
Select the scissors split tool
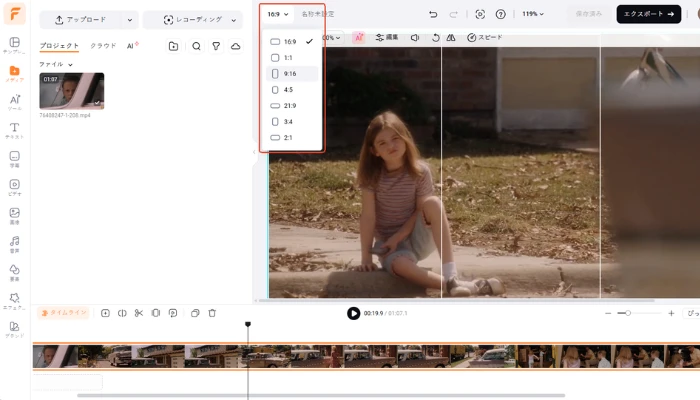[139, 313]
